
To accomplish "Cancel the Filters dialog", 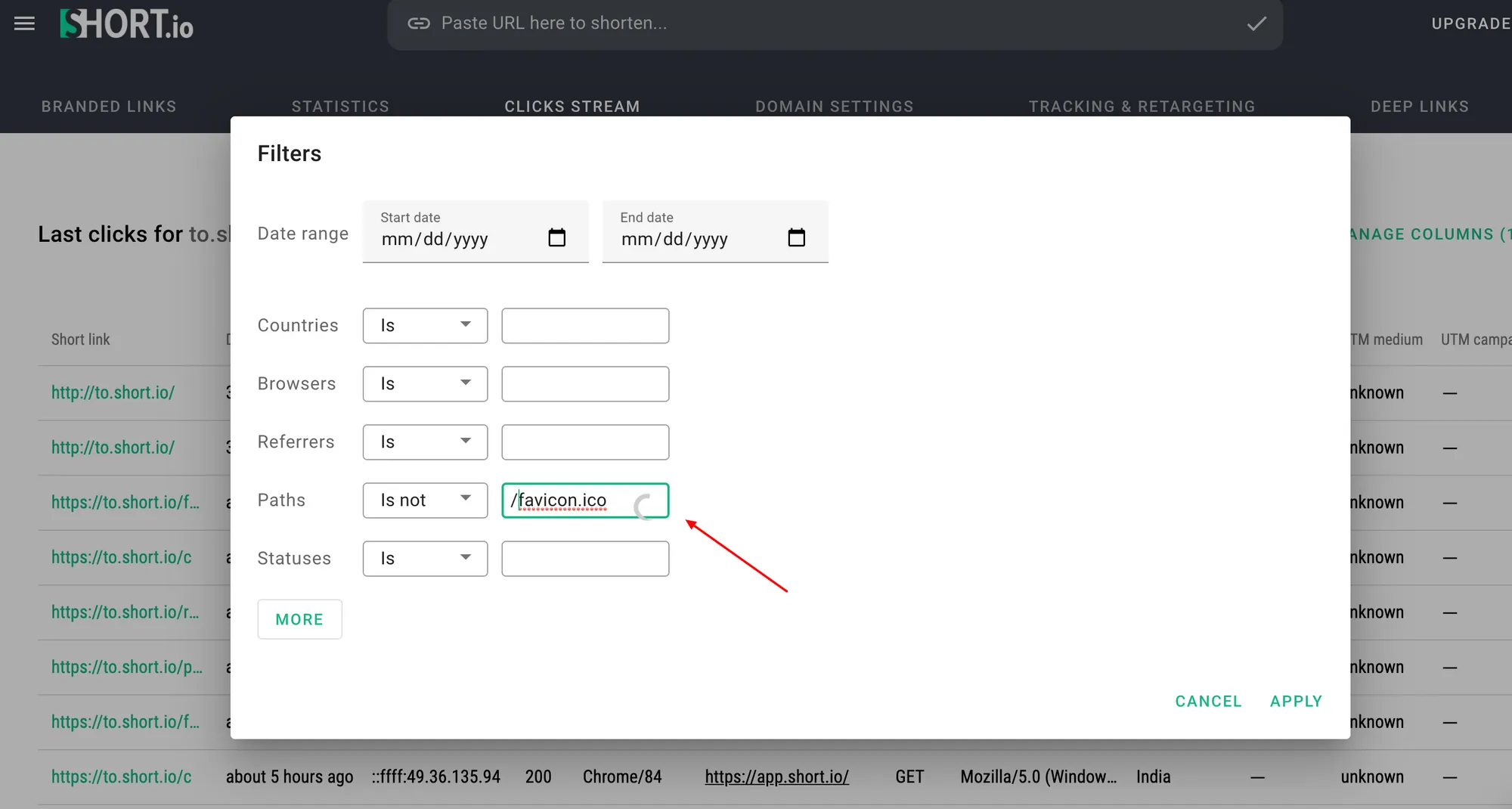I will tap(1208, 702).
